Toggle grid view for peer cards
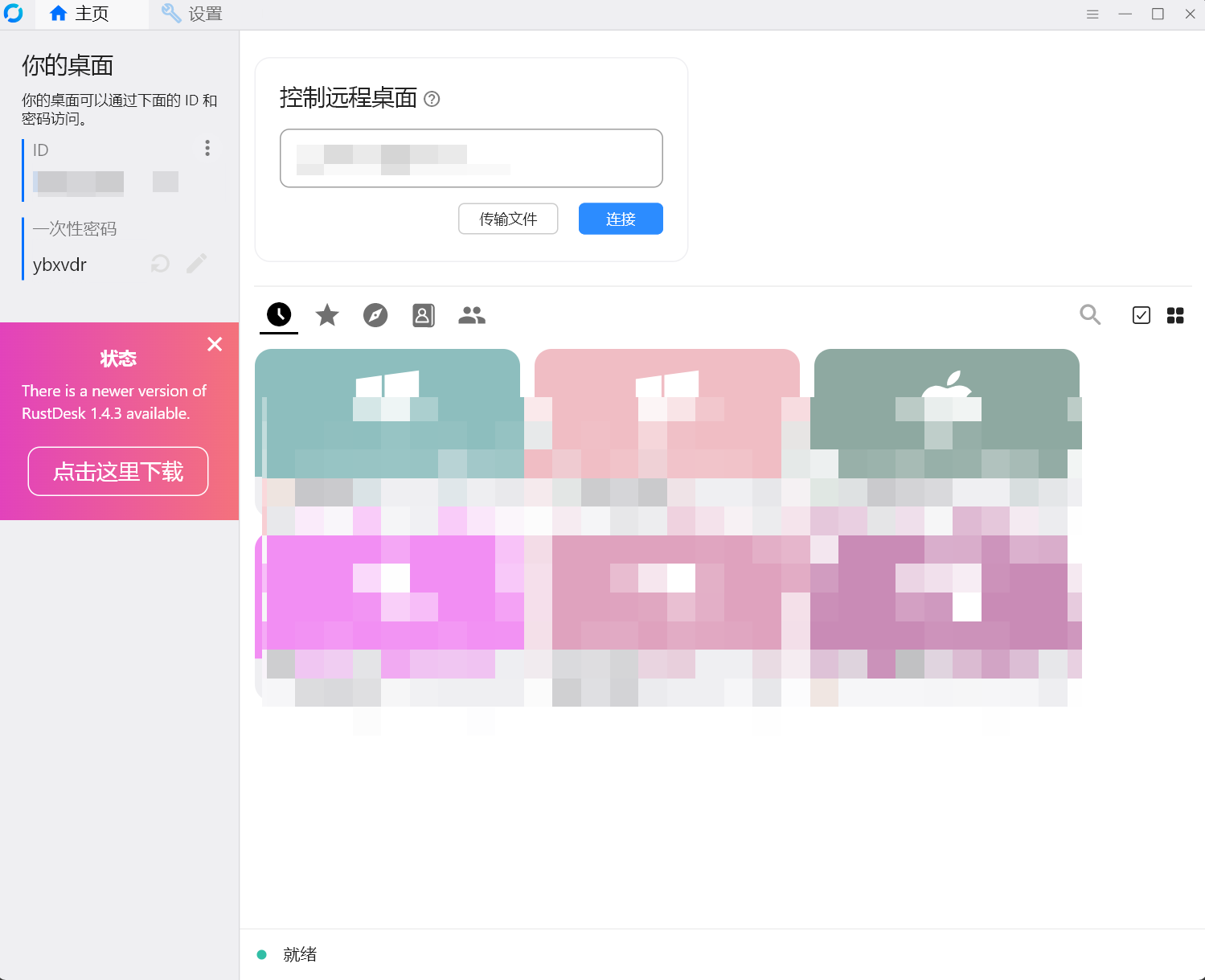 point(1175,315)
